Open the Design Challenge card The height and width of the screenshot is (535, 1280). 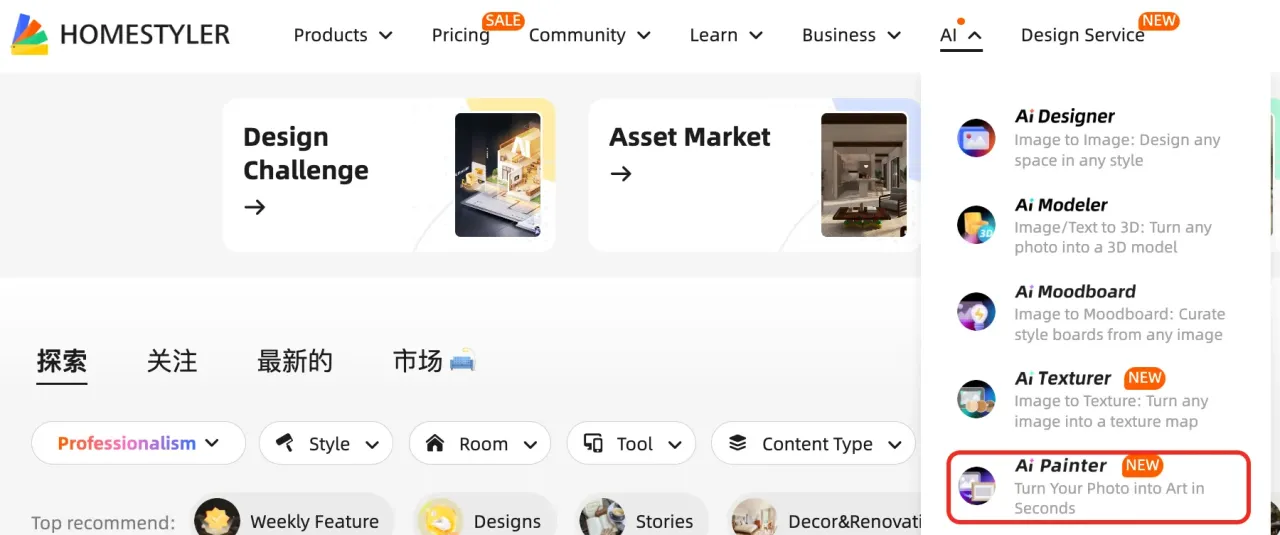[x=389, y=175]
